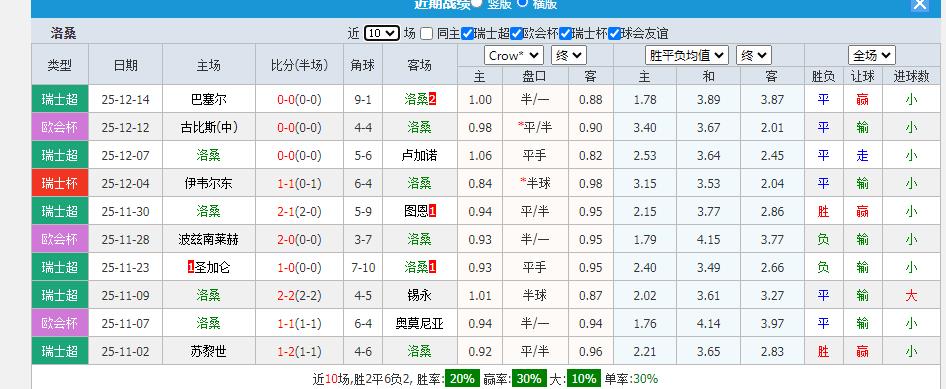Click the red card badge 2 on 25-12-14 row
The width and height of the screenshot is (946, 389).
click(x=433, y=100)
